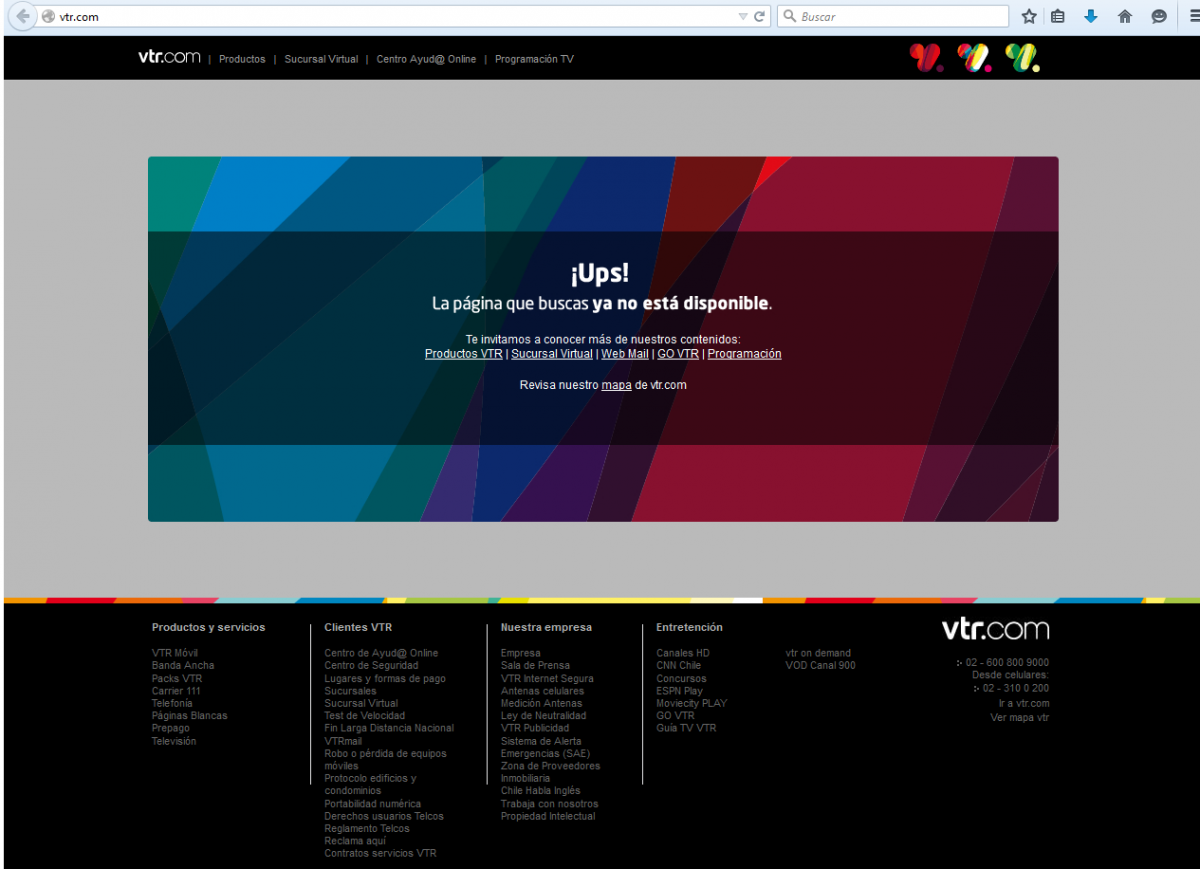Click the Programación link in error box
The height and width of the screenshot is (869, 1200).
tap(744, 354)
